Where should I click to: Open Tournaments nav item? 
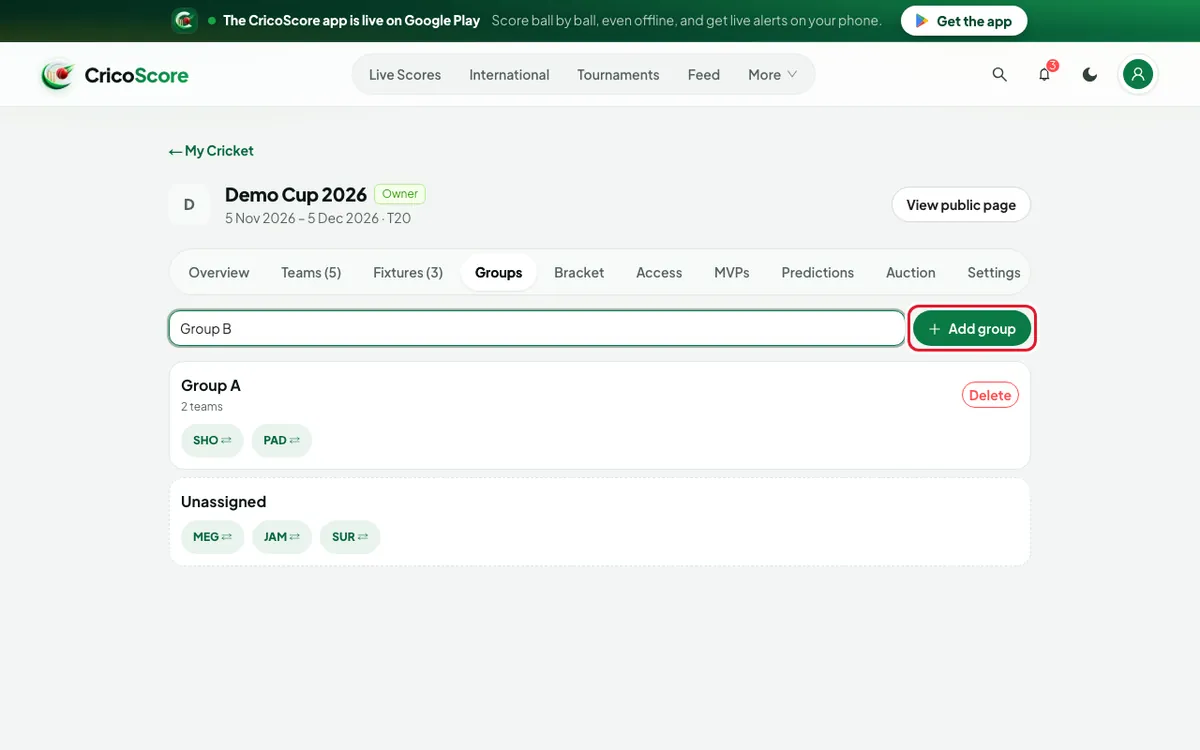pos(618,75)
